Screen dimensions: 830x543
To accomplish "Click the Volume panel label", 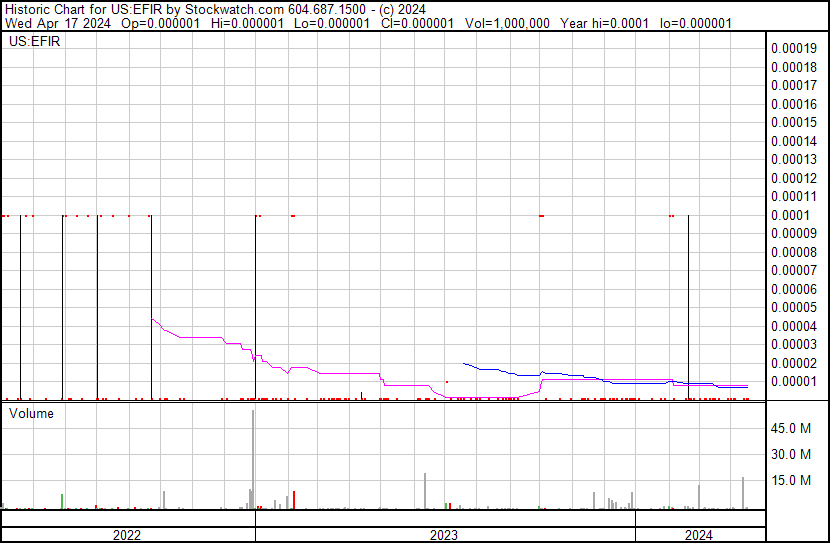I will coord(31,413).
